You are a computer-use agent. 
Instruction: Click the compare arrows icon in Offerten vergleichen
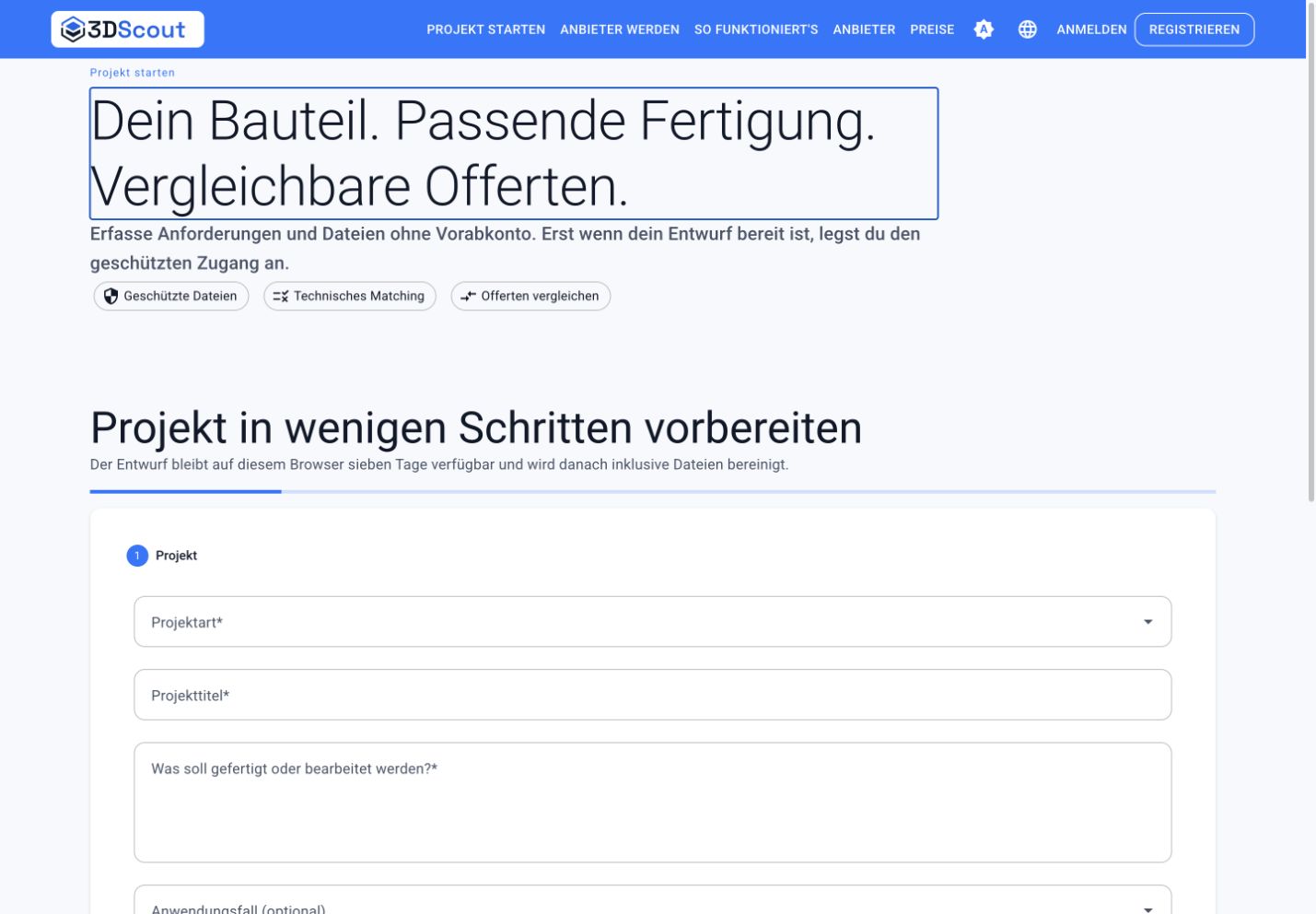coord(468,296)
